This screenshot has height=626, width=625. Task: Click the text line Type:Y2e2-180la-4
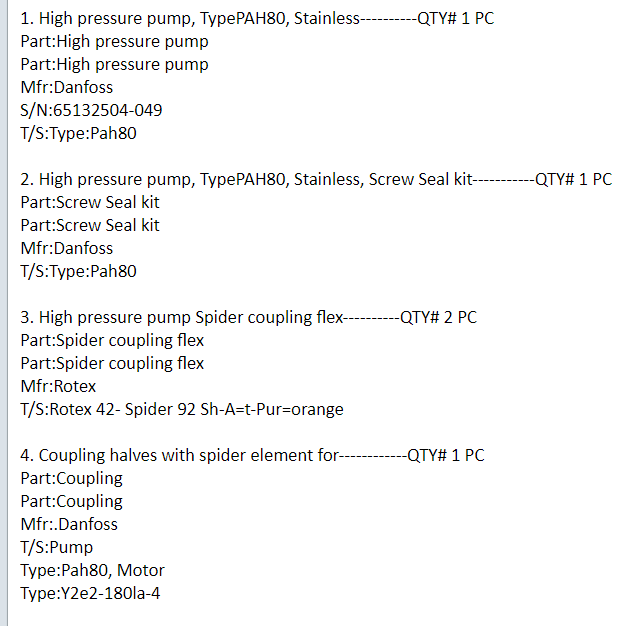[92, 593]
